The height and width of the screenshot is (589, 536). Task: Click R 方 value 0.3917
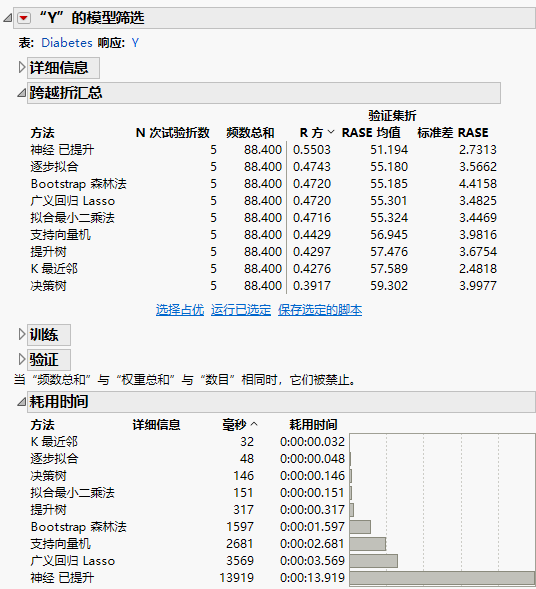[x=312, y=286]
